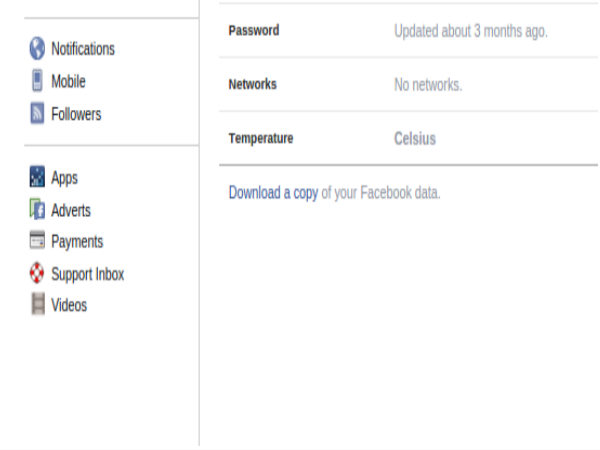Viewport: 600px width, 450px height.
Task: Click the Adverts icon in the sidebar
Action: click(x=37, y=210)
